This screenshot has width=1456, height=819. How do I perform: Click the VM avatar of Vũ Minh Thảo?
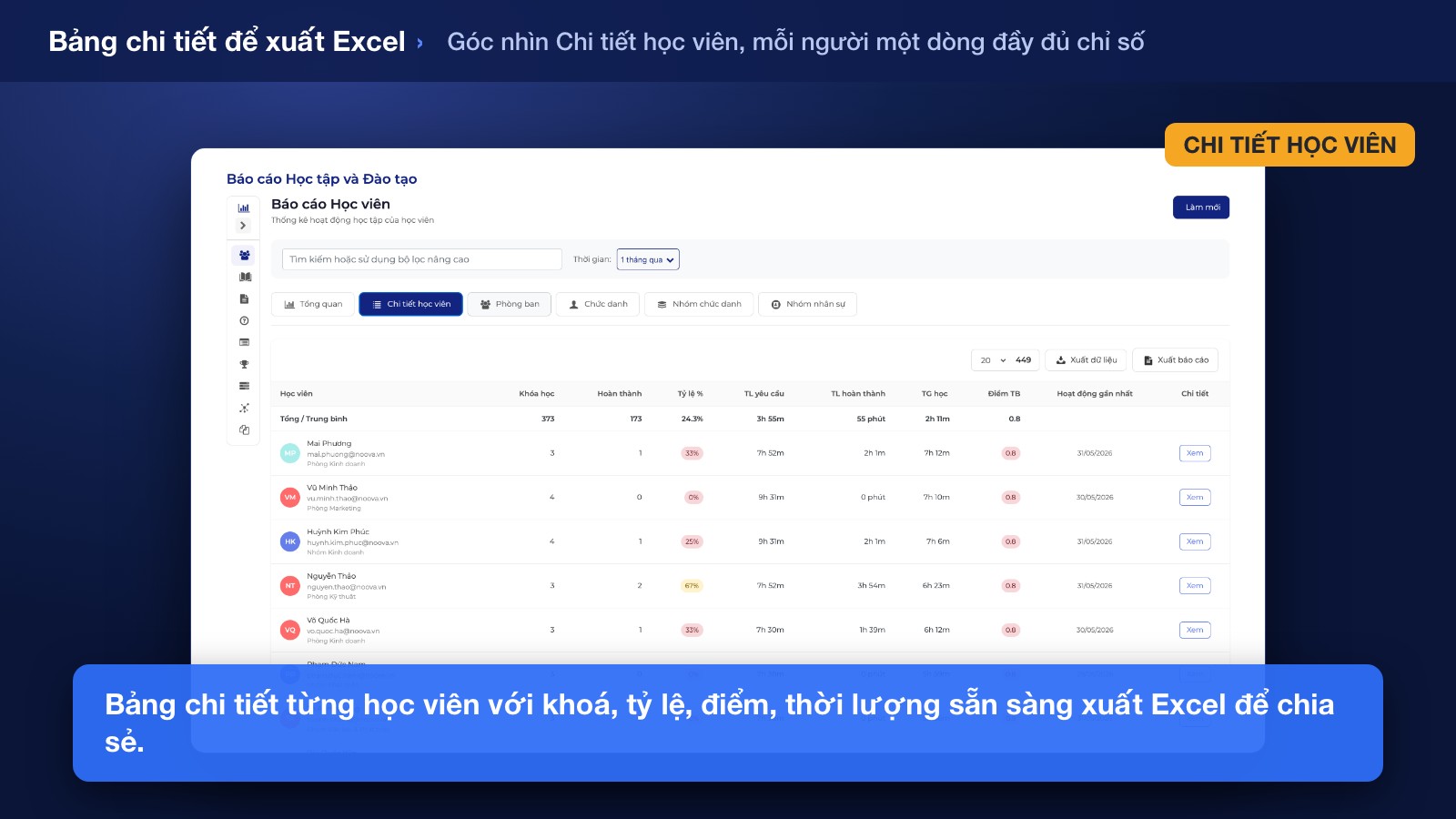290,497
